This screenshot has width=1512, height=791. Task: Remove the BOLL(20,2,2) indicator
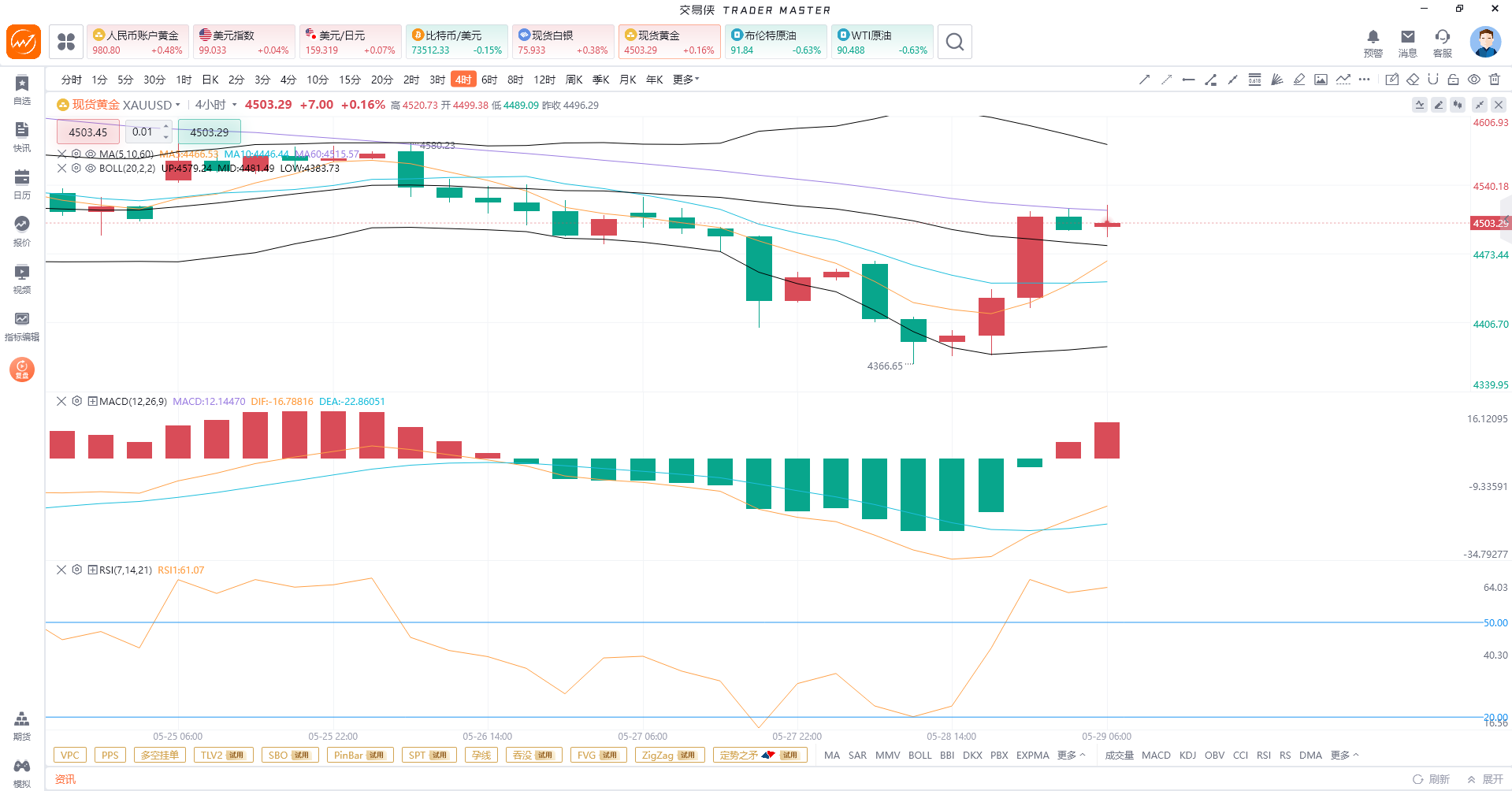click(62, 168)
